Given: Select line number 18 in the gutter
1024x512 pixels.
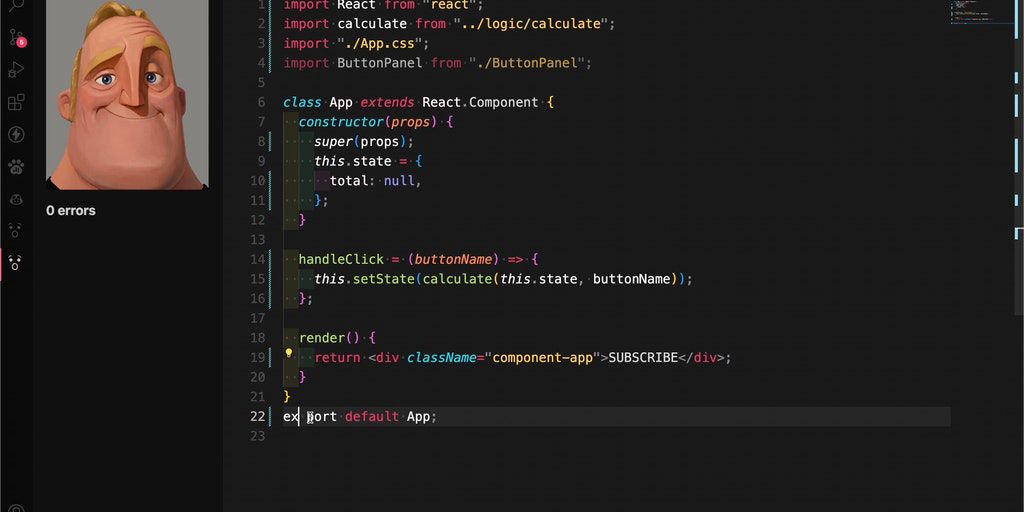Looking at the screenshot, I should click(258, 338).
